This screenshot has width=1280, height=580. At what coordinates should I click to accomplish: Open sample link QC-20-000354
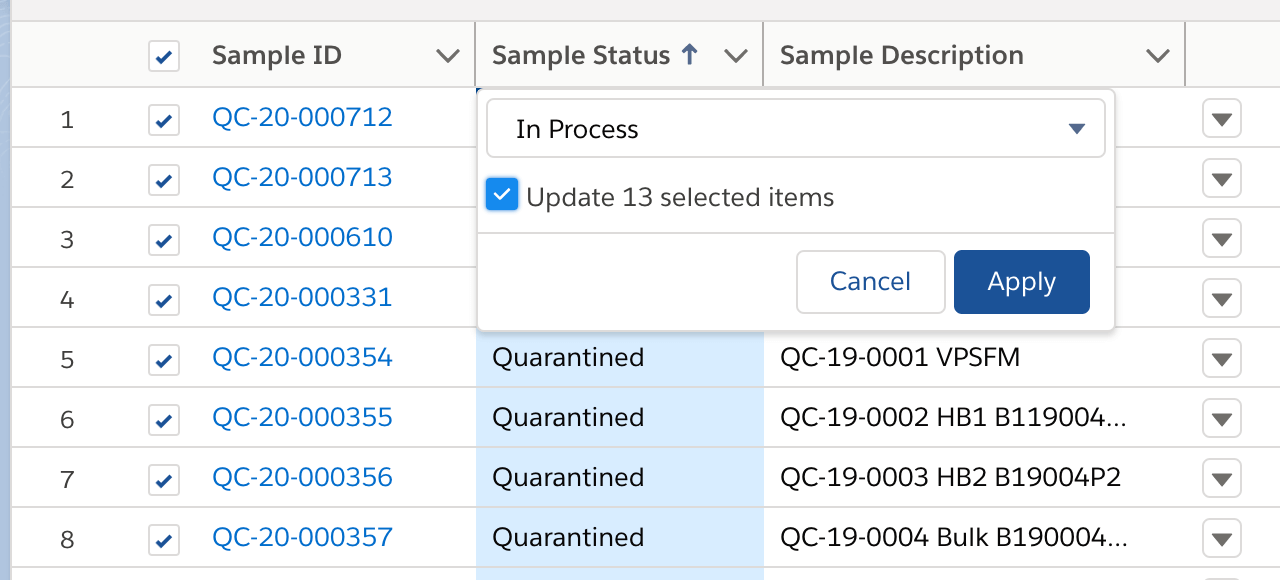point(302,358)
